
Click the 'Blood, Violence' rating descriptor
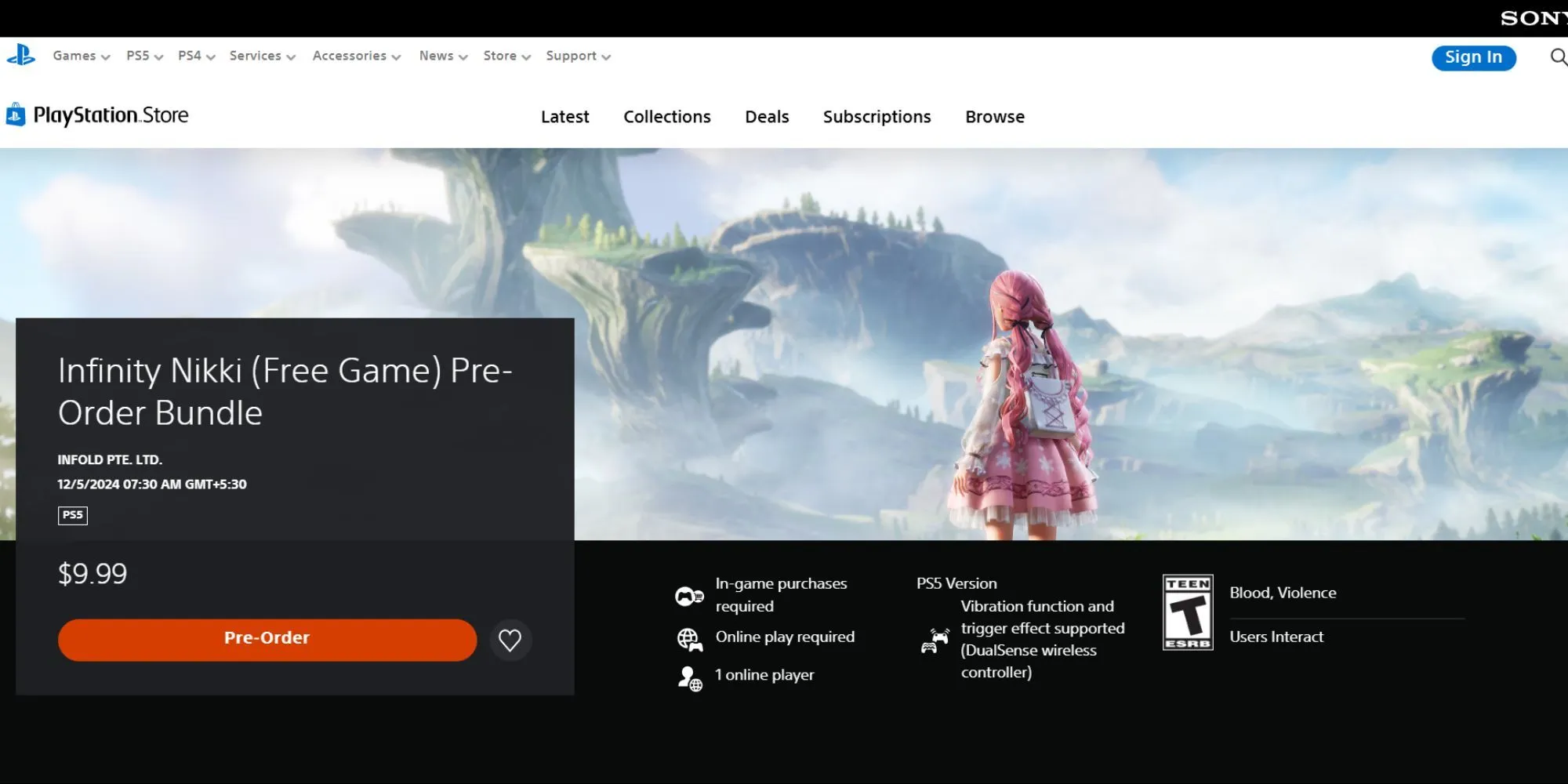tap(1283, 593)
